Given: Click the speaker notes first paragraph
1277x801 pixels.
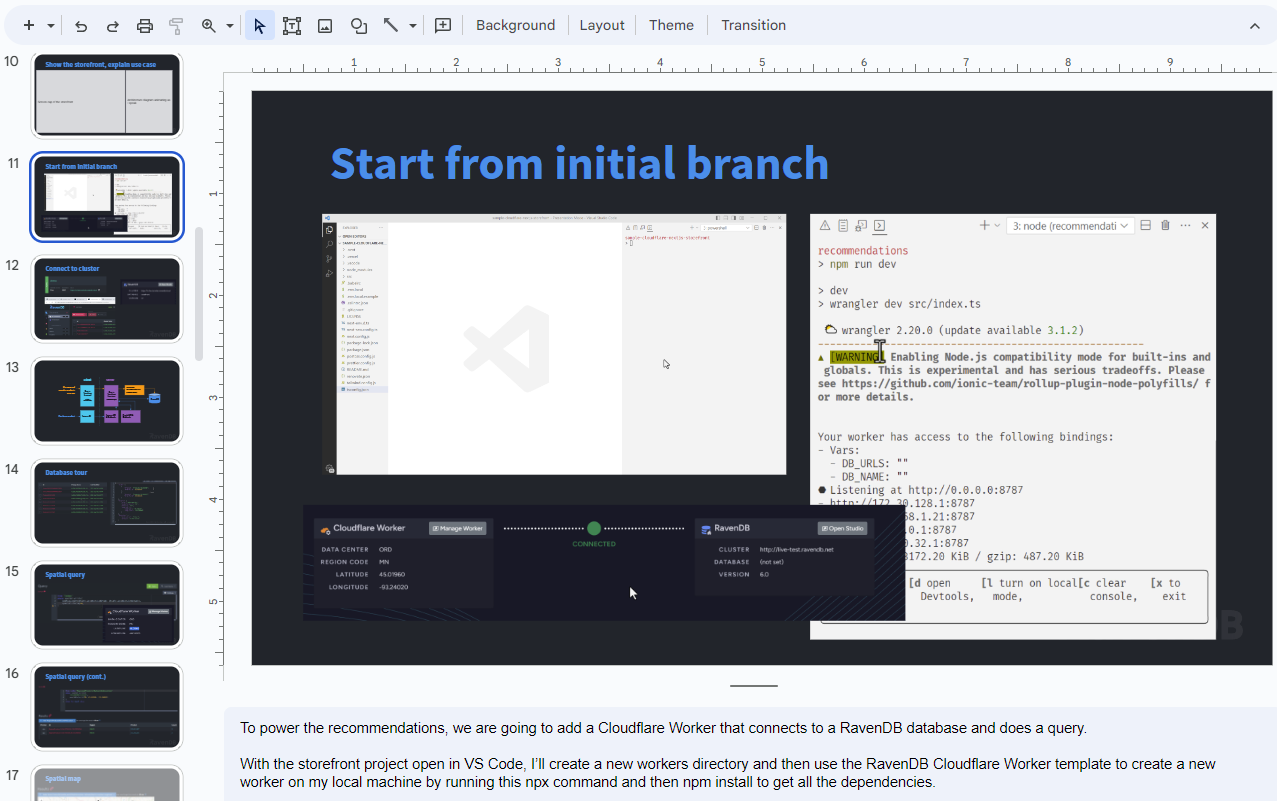Looking at the screenshot, I should tap(663, 728).
